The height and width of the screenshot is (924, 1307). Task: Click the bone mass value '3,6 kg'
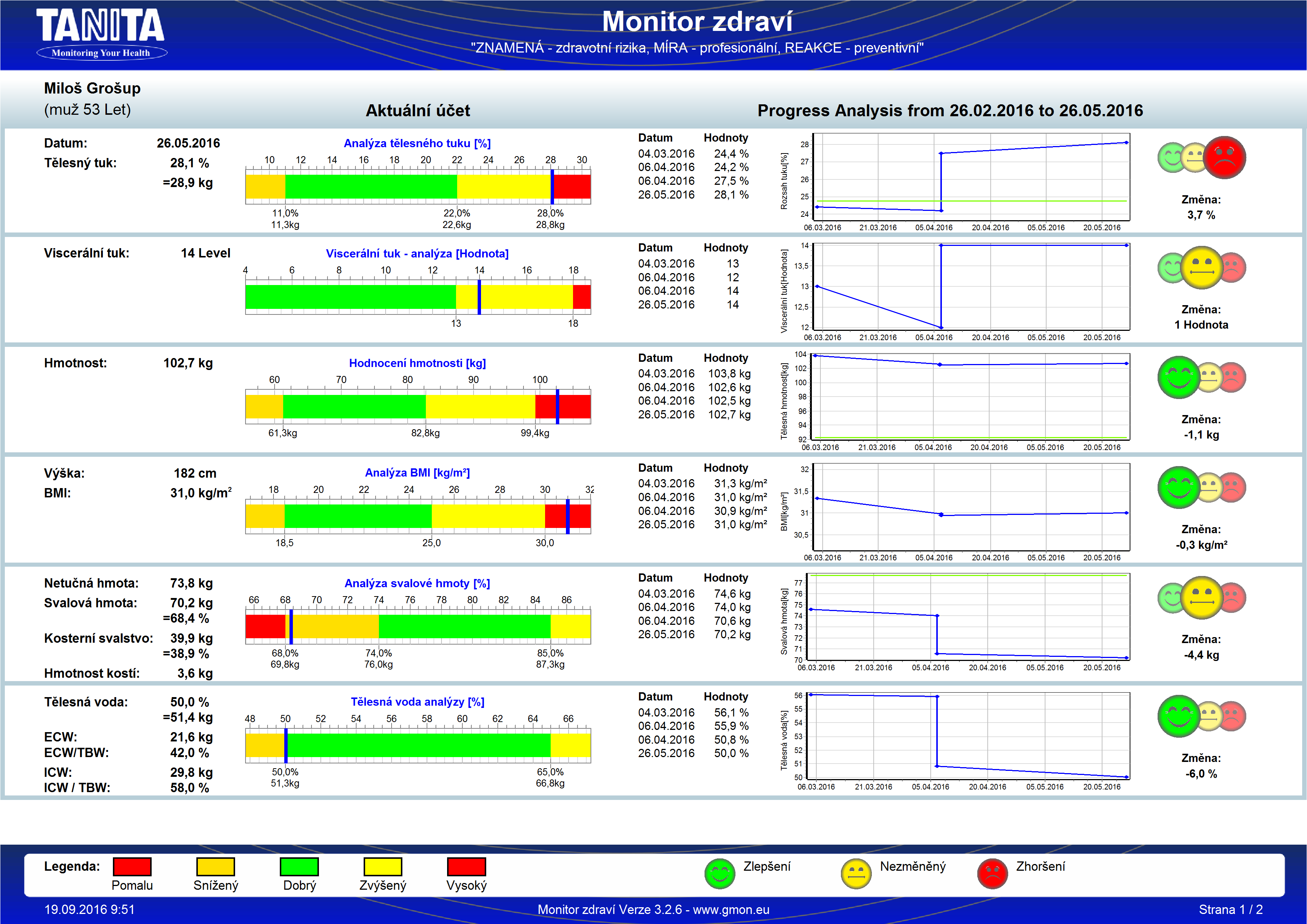pos(195,674)
